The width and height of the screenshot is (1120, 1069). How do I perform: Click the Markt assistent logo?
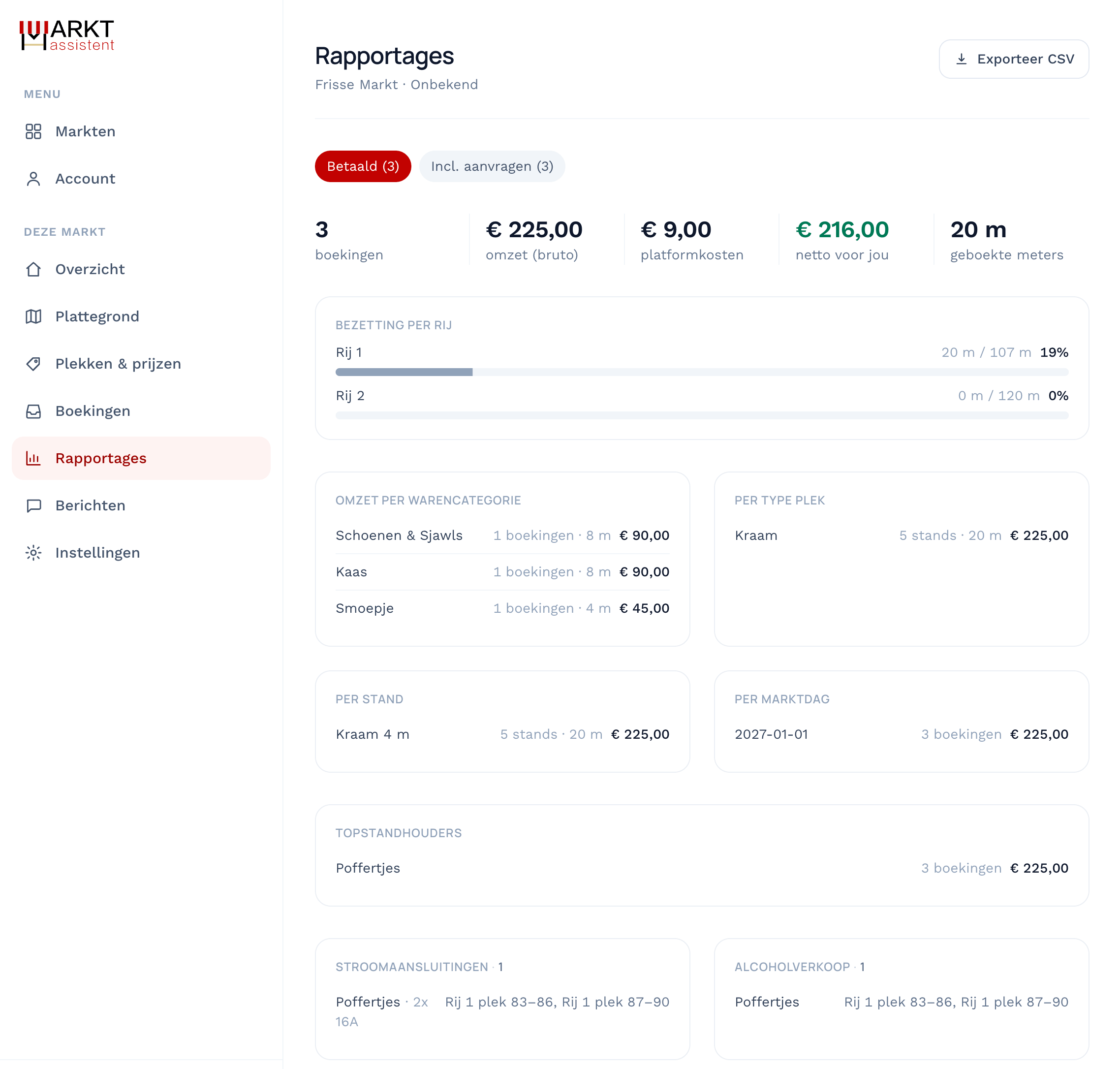(66, 35)
